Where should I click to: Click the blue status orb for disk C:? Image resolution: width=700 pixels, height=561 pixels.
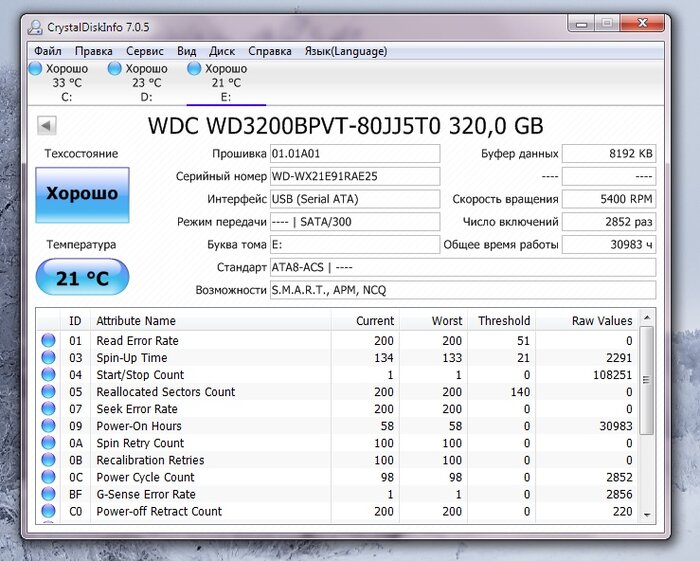[x=35, y=69]
